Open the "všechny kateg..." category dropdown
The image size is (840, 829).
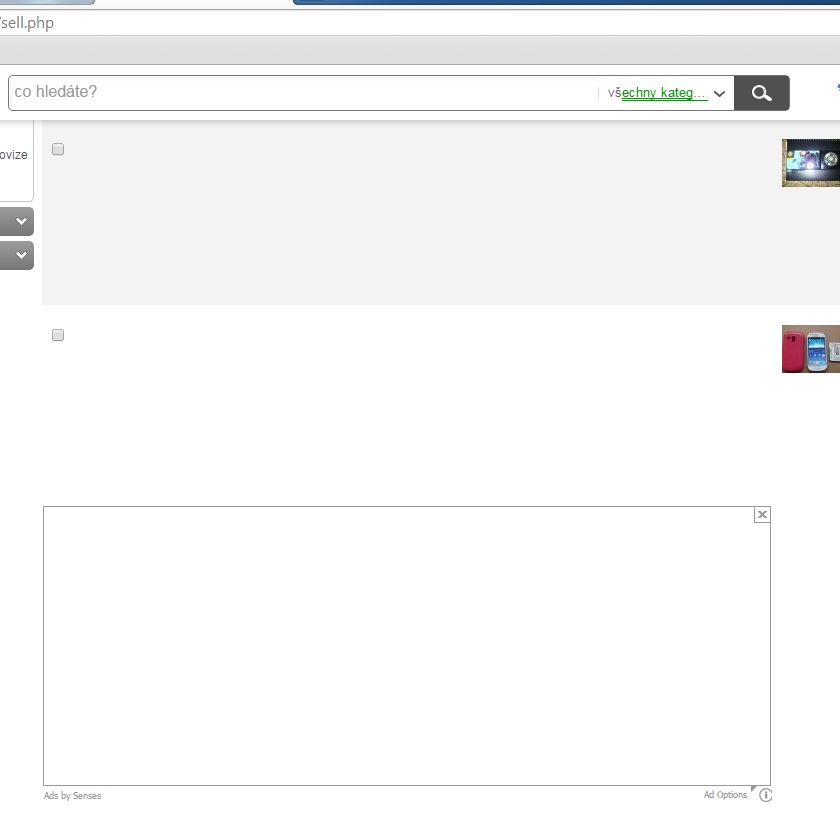click(x=666, y=93)
